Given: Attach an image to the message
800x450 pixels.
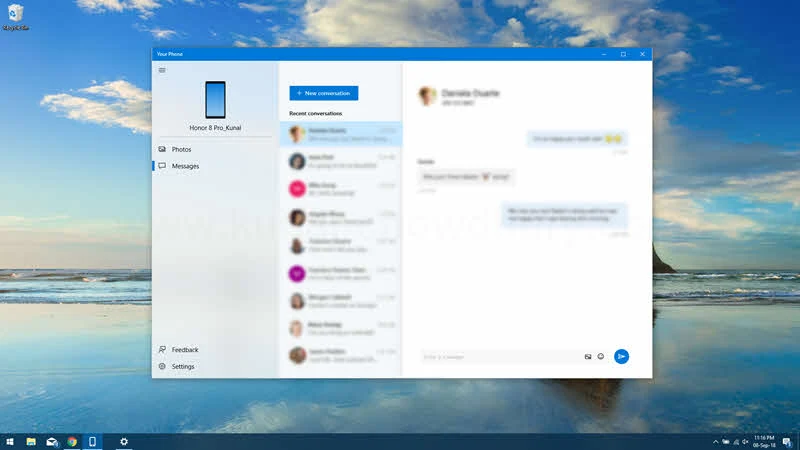Looking at the screenshot, I should pos(588,357).
